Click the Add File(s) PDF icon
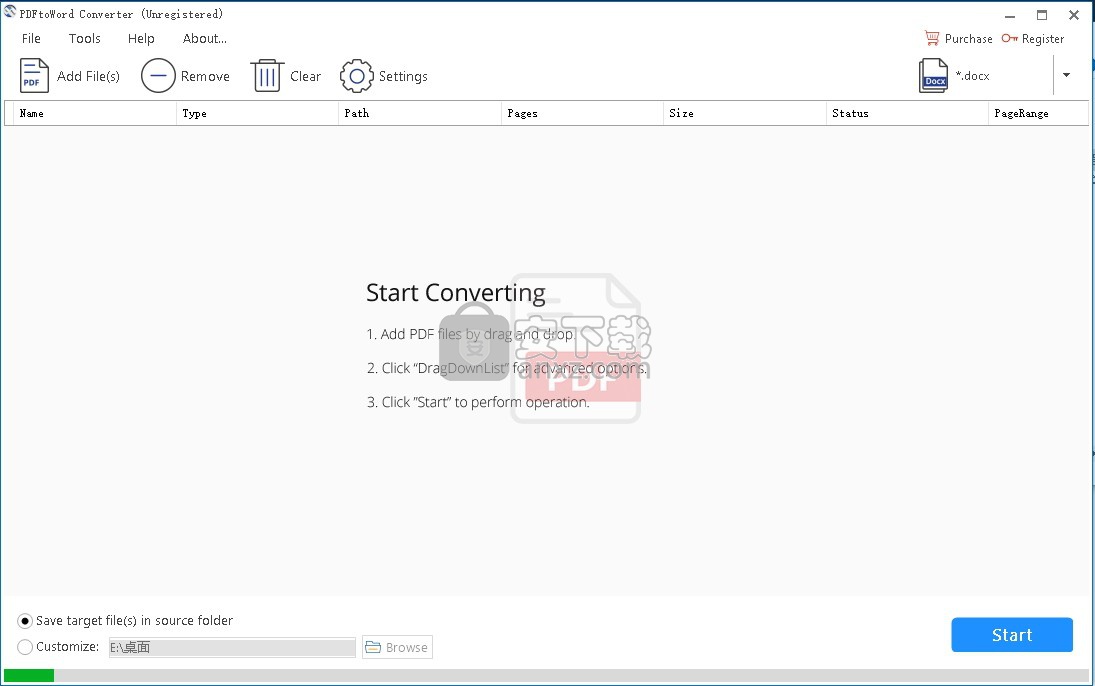1095x686 pixels. pos(34,75)
